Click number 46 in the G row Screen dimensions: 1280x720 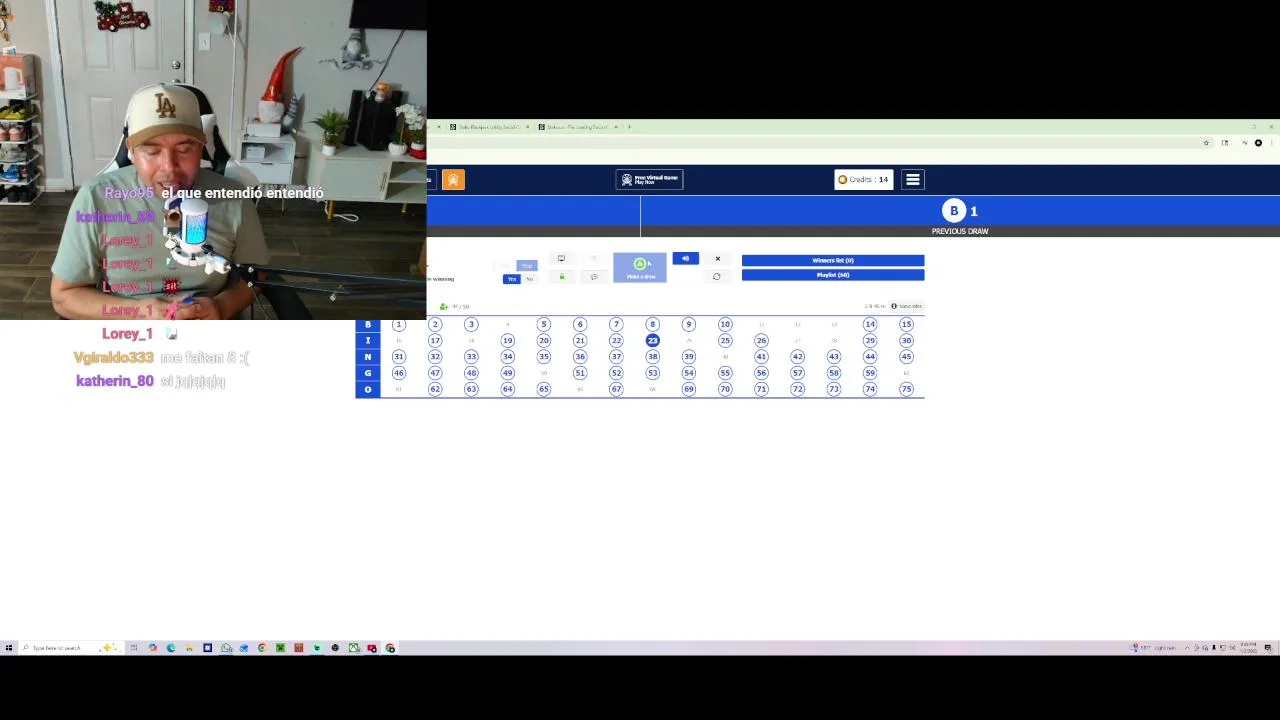(398, 373)
